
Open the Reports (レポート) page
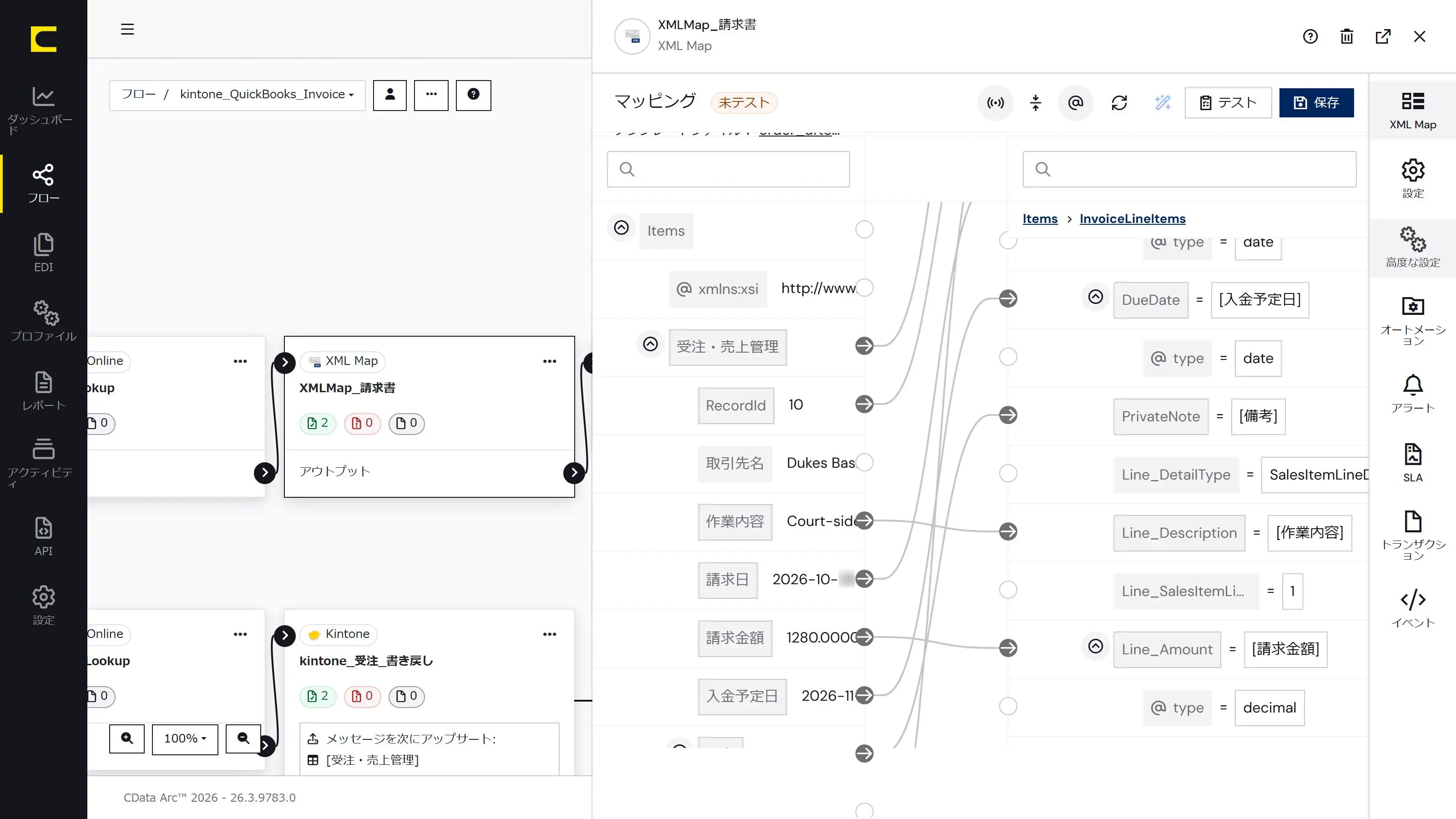point(44,390)
